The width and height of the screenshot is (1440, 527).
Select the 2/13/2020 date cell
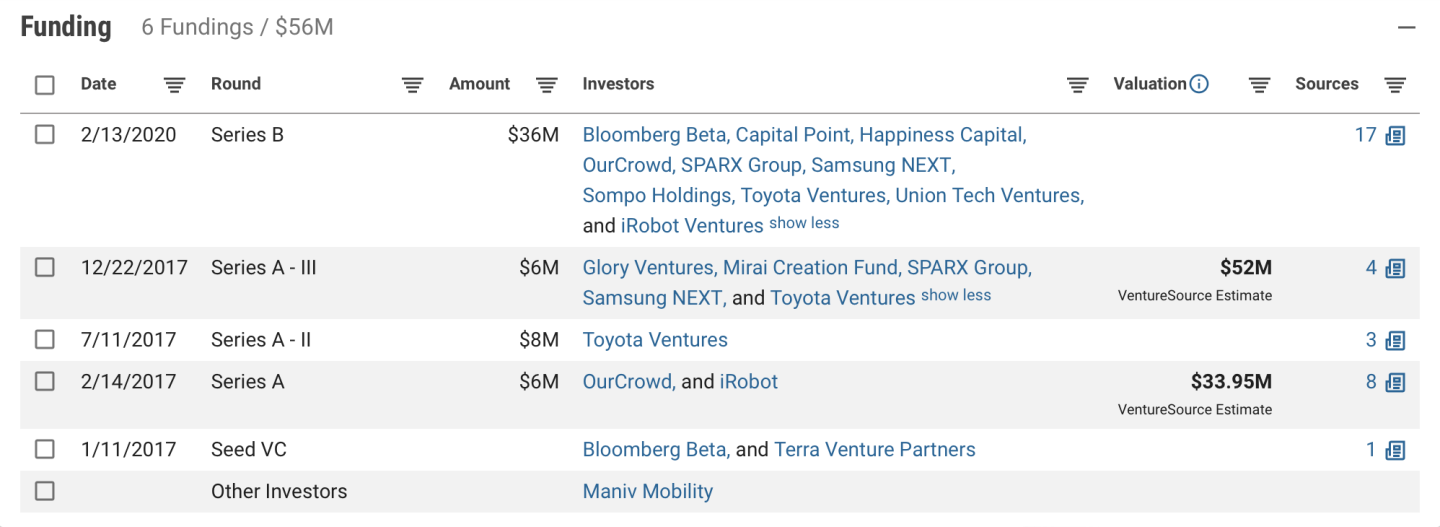[129, 135]
